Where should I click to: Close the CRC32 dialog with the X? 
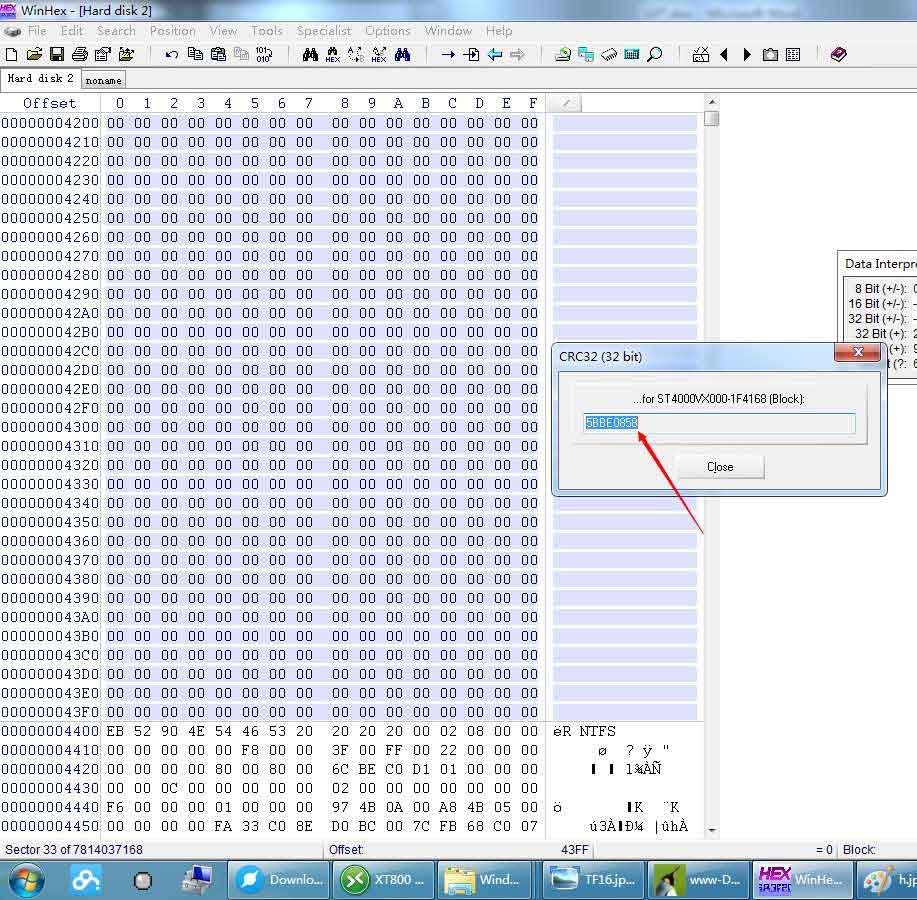[x=858, y=352]
